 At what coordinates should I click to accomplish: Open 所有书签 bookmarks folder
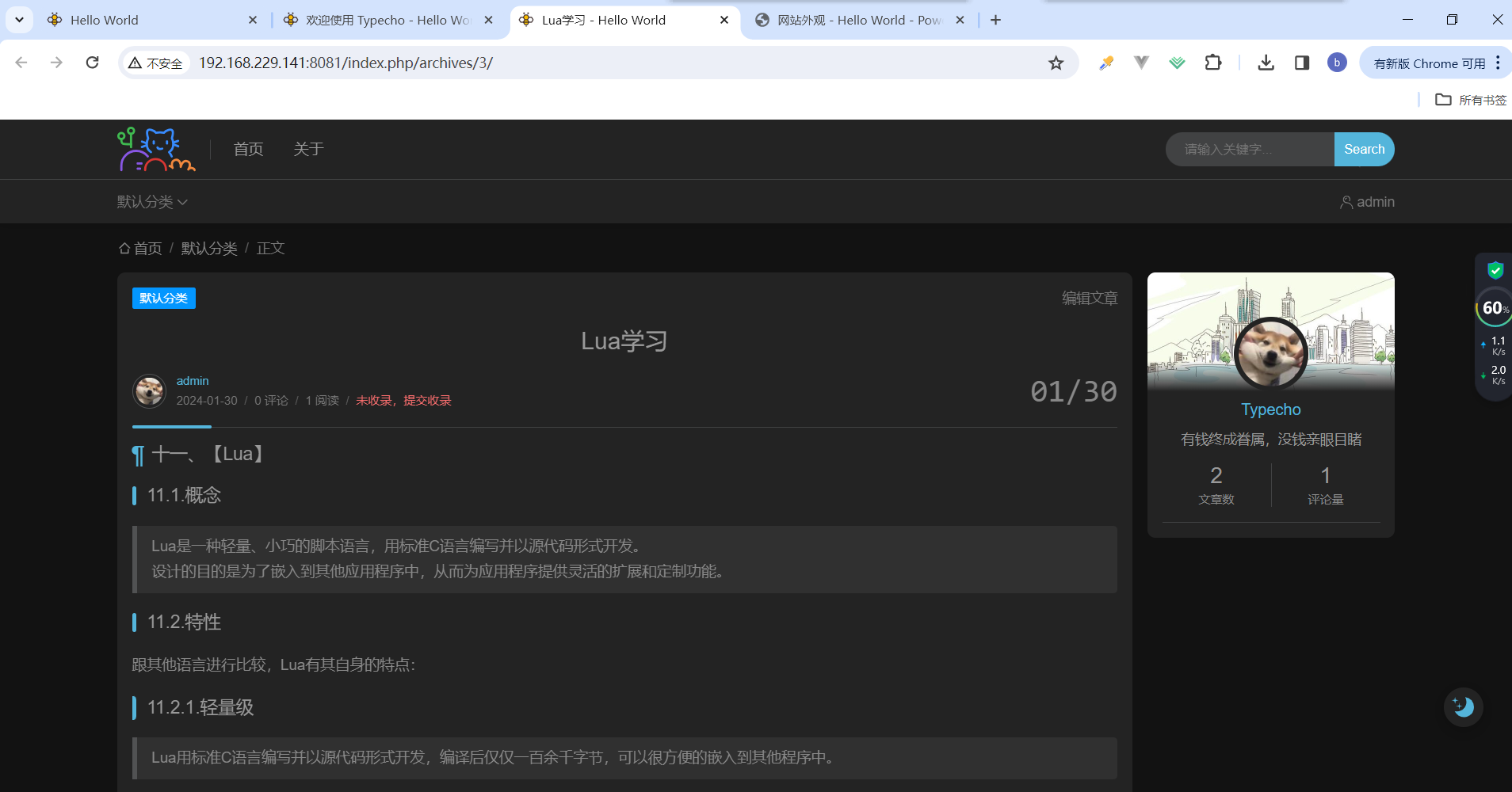1471,100
